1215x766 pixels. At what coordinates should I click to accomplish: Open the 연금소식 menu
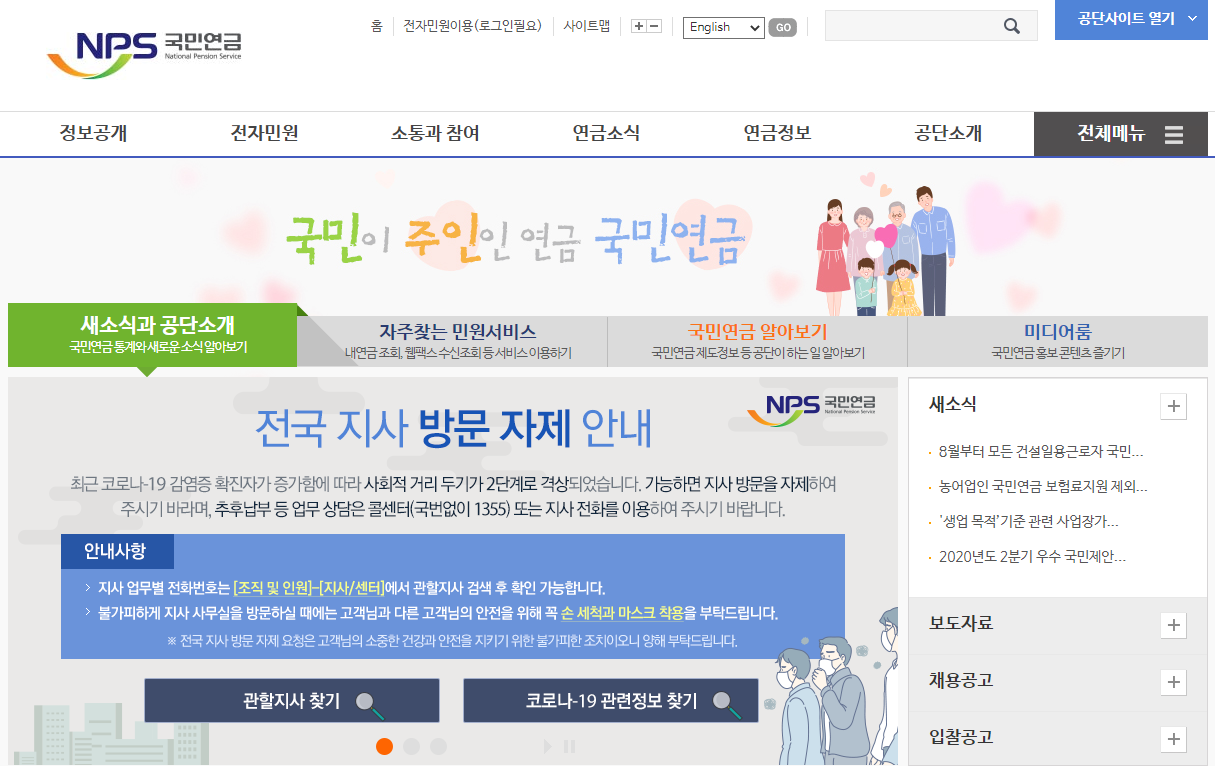click(x=607, y=134)
